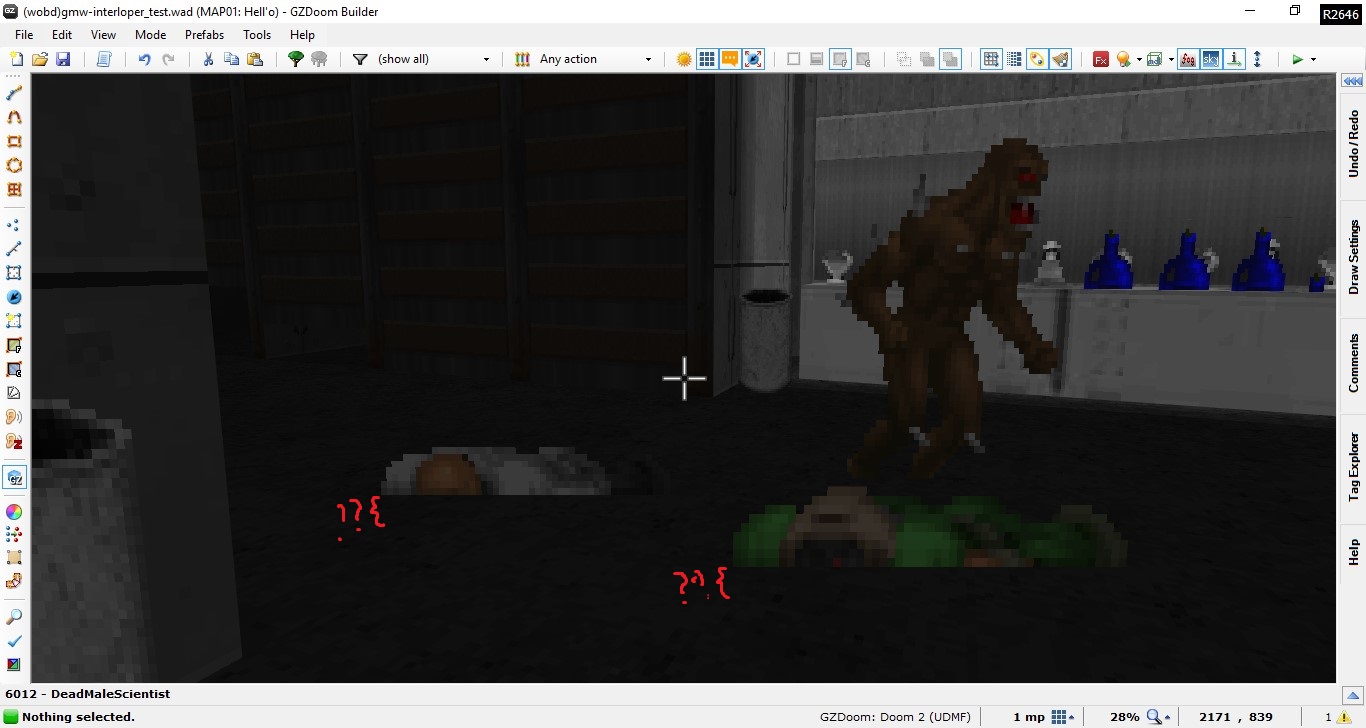1366x728 pixels.
Task: Open the Prefabs menu
Action: [x=205, y=34]
